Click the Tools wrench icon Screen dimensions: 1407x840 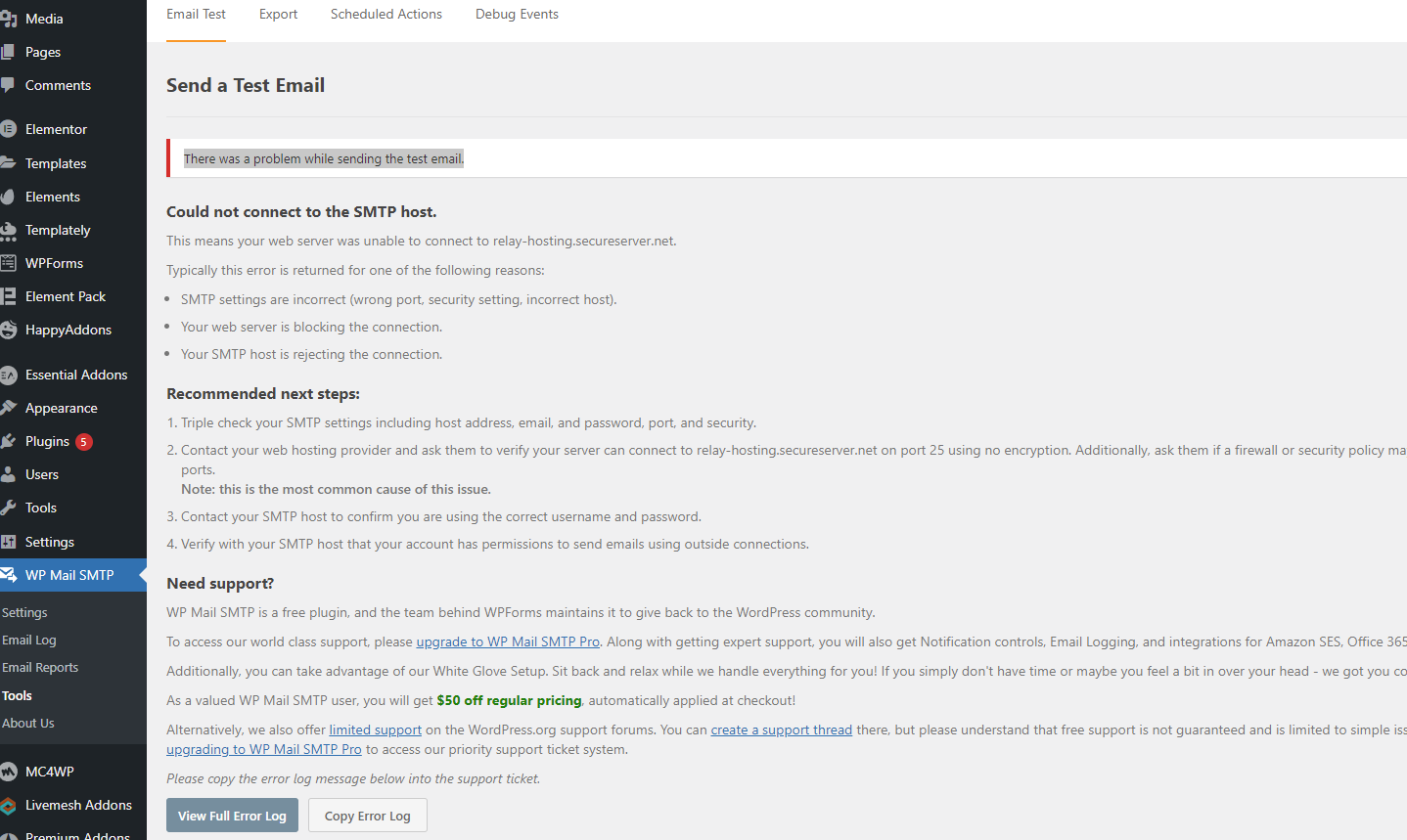[x=8, y=508]
